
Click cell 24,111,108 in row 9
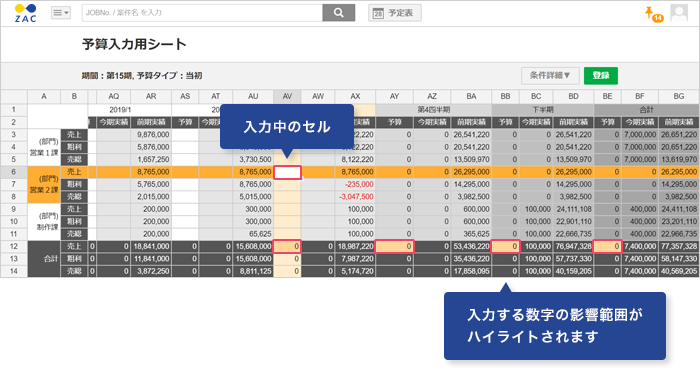573,209
